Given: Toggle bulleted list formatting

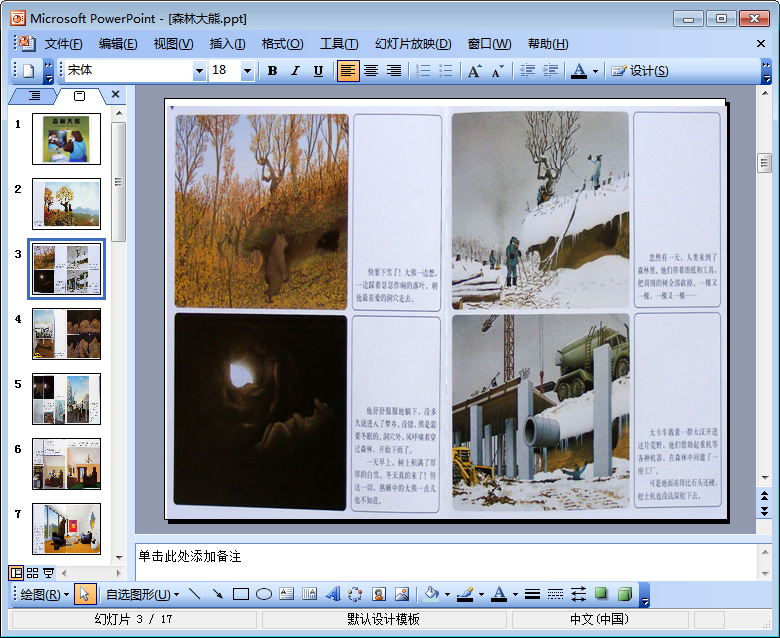Looking at the screenshot, I should click(446, 71).
